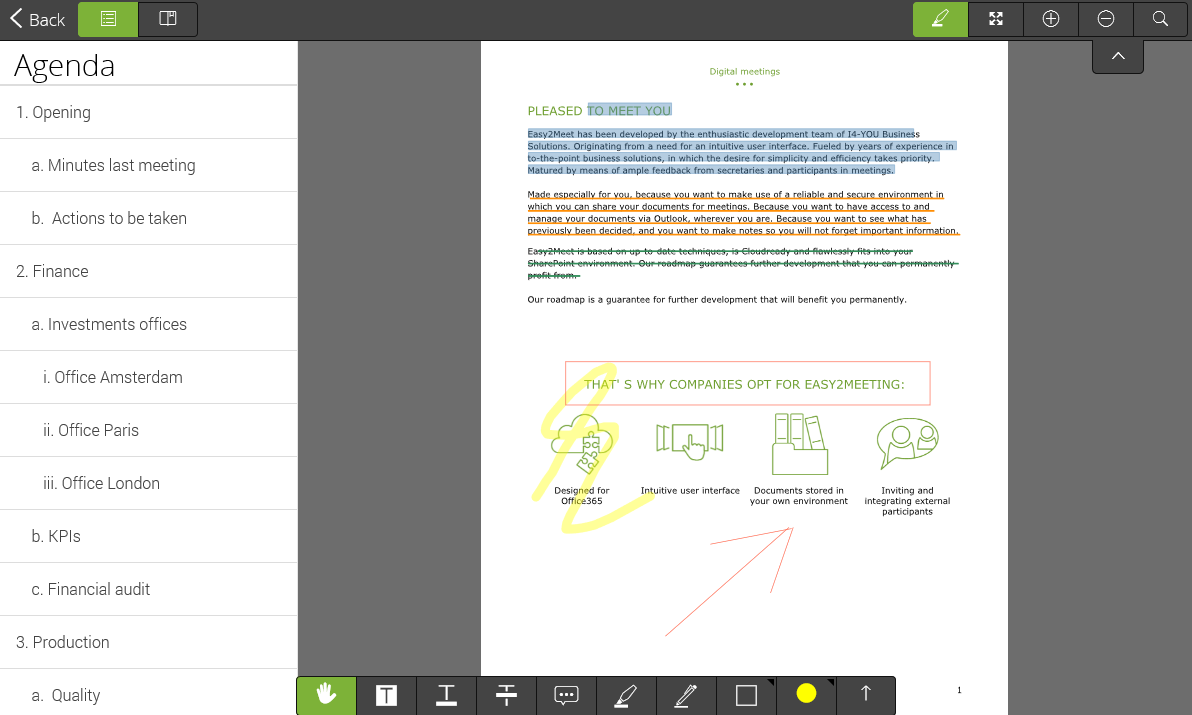Select Investments offices agenda item
The height and width of the screenshot is (715, 1192).
click(148, 324)
